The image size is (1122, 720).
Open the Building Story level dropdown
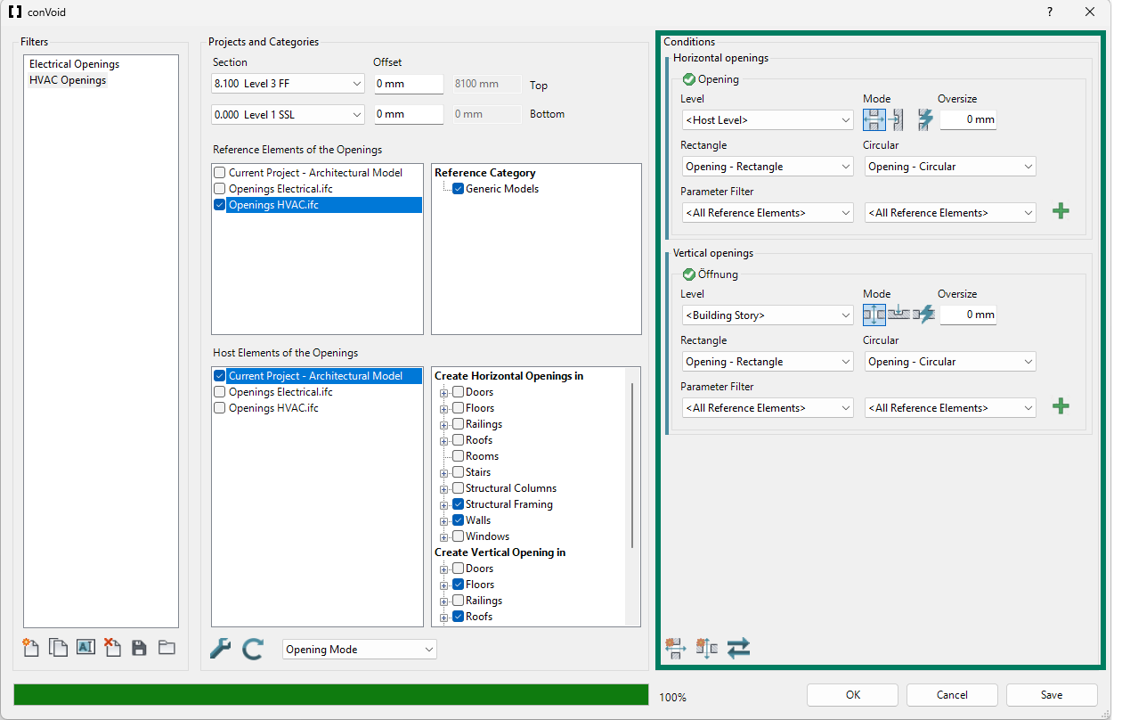coord(767,315)
